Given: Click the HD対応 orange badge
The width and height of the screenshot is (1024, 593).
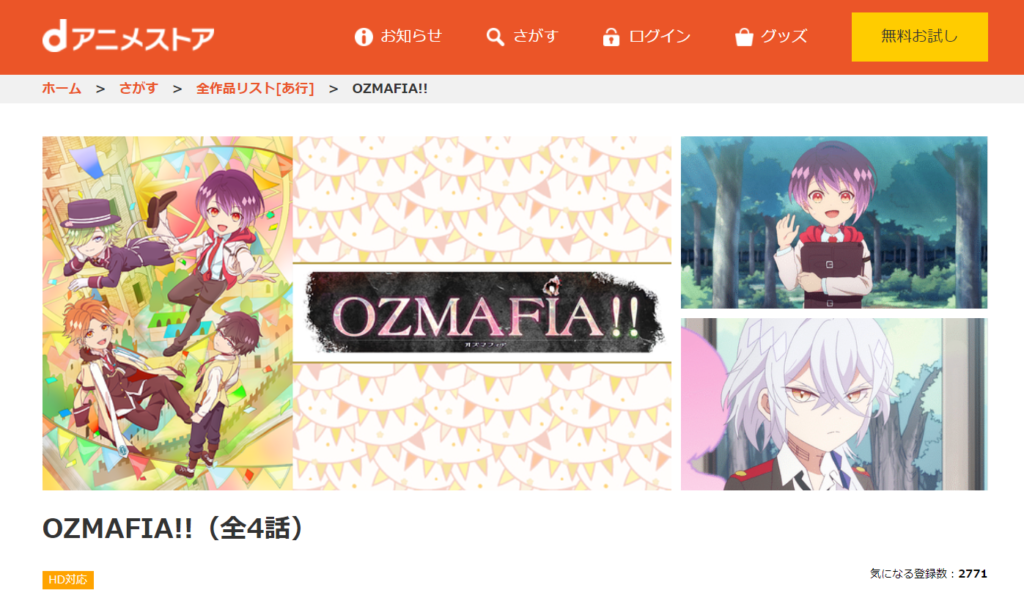Looking at the screenshot, I should point(68,579).
